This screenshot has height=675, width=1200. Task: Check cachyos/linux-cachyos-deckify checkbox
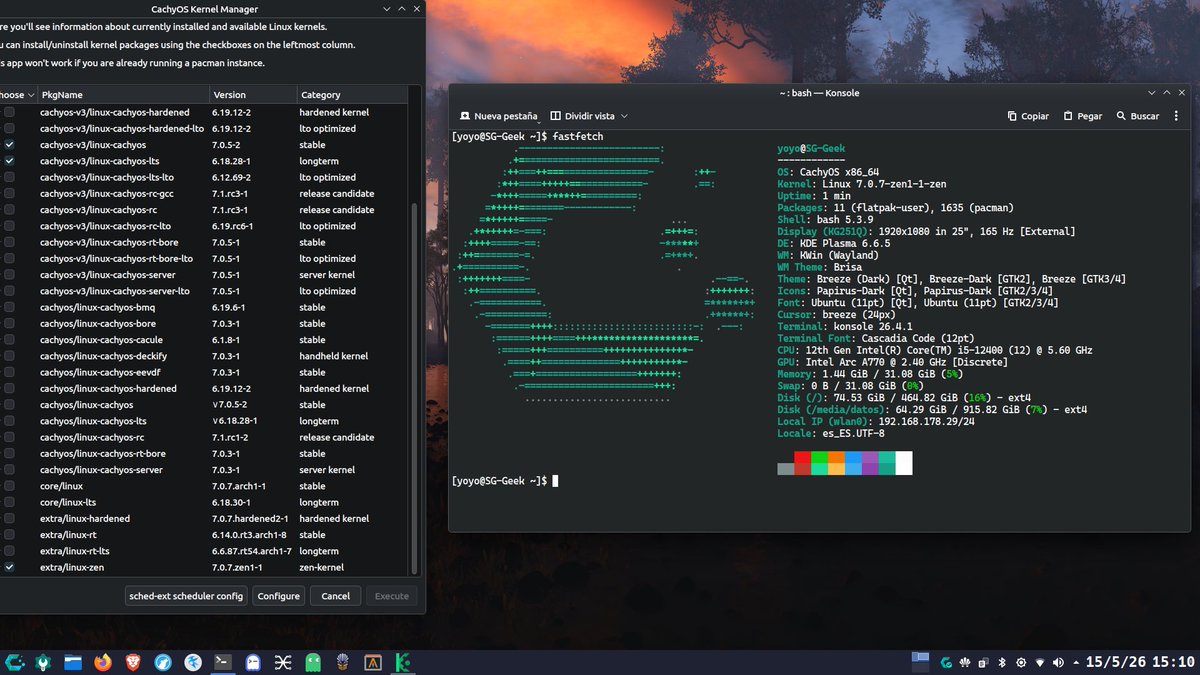pyautogui.click(x=10, y=356)
